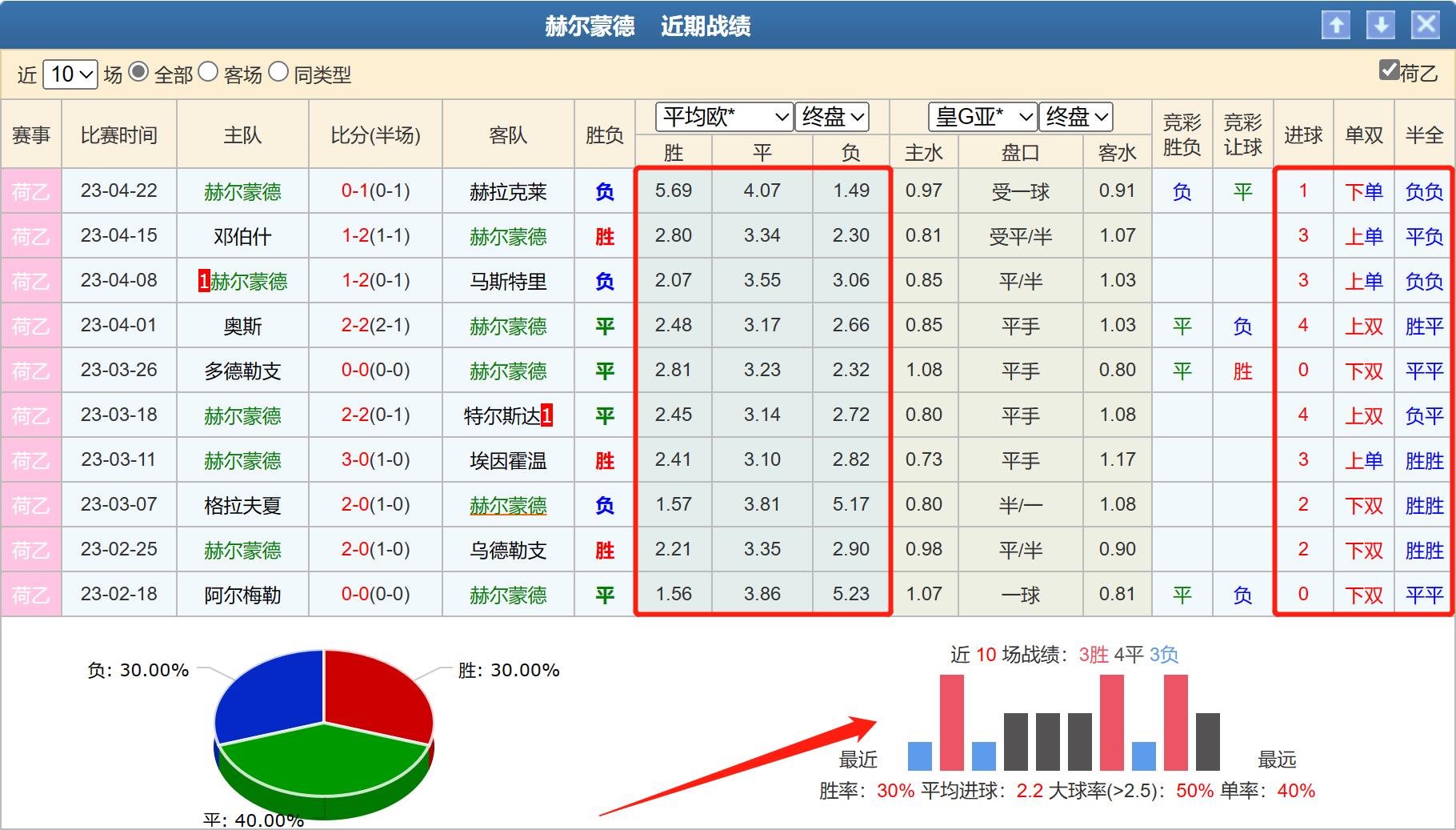Image resolution: width=1456 pixels, height=830 pixels.
Task: Click the 负负 半全 link in first row
Action: [1423, 191]
